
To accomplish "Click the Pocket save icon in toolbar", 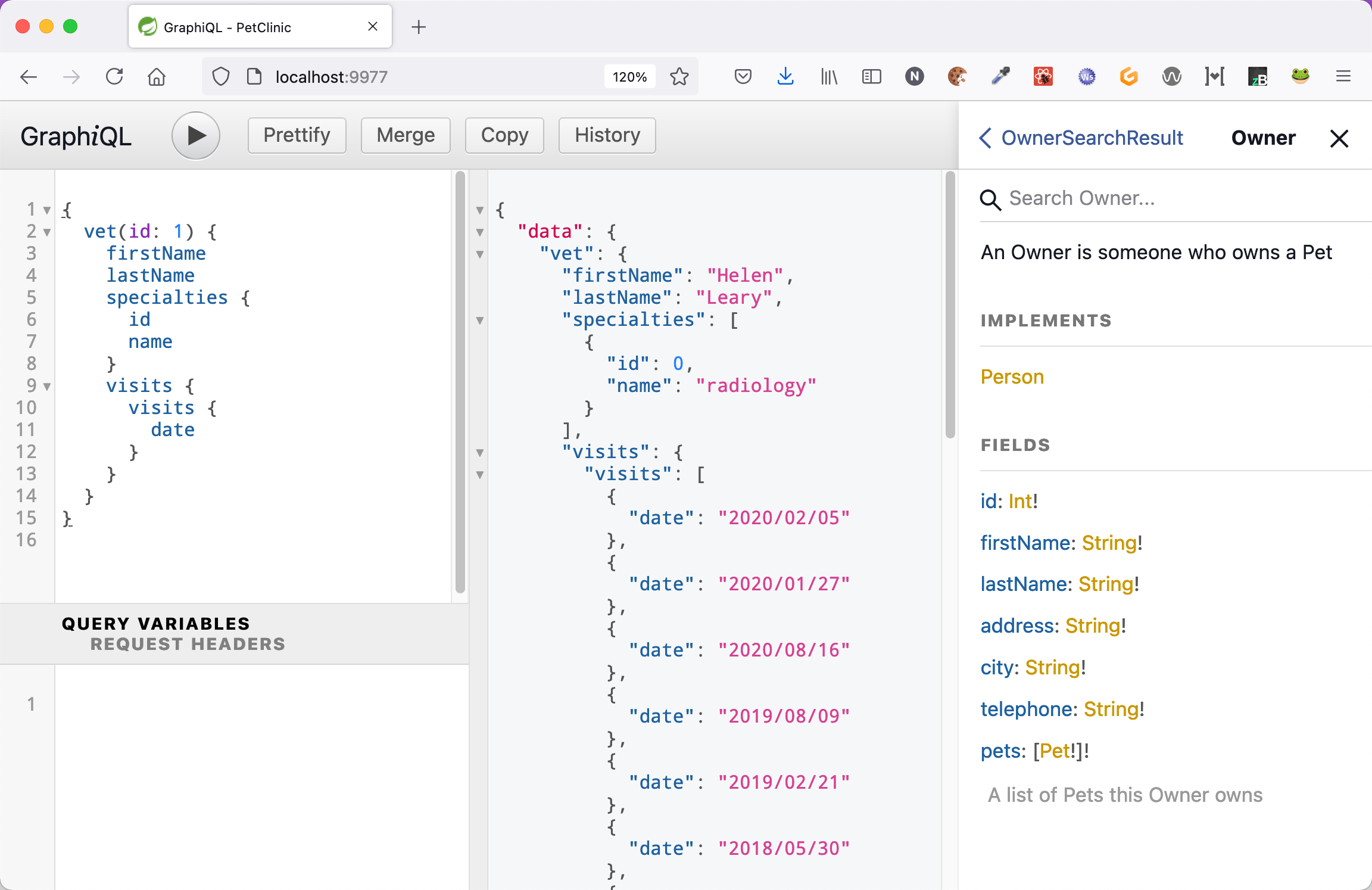I will tap(743, 76).
